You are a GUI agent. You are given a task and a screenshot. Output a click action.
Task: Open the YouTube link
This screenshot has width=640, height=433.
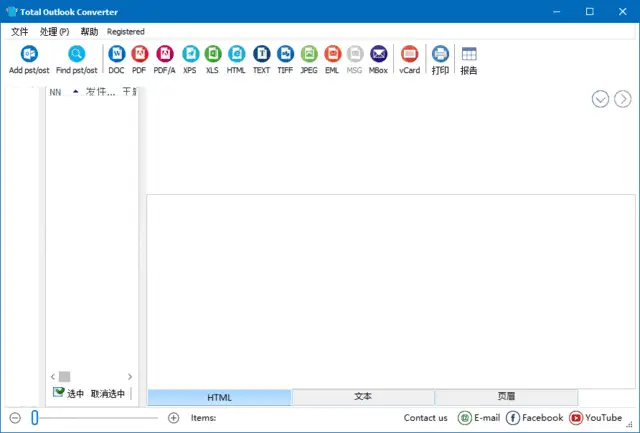coord(596,418)
